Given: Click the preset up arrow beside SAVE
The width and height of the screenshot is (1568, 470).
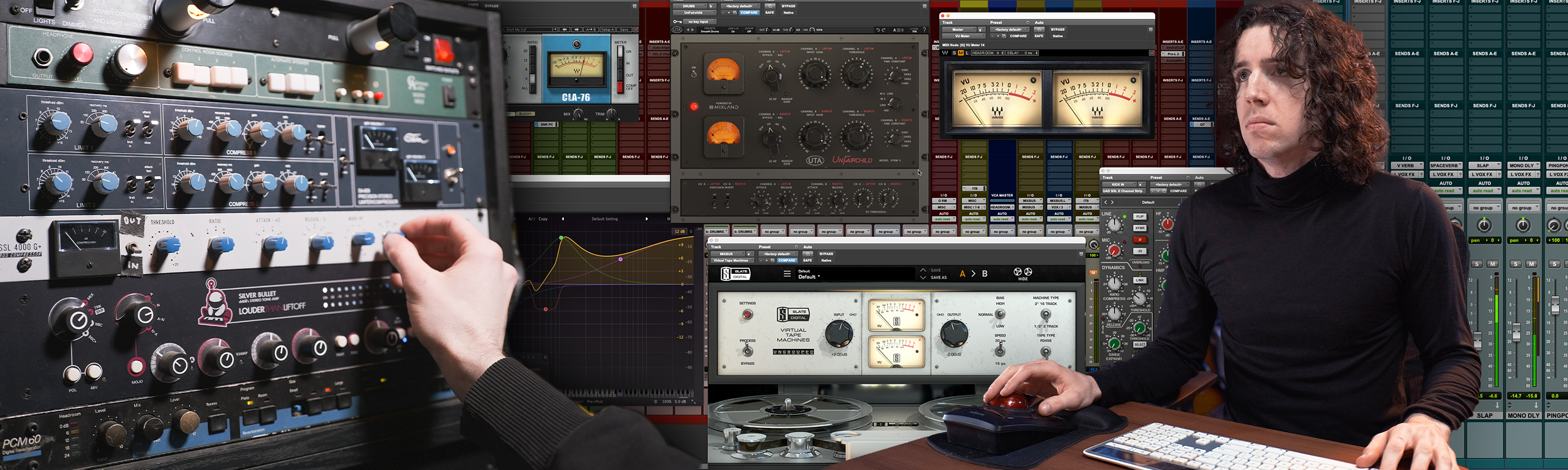Looking at the screenshot, I should [923, 270].
